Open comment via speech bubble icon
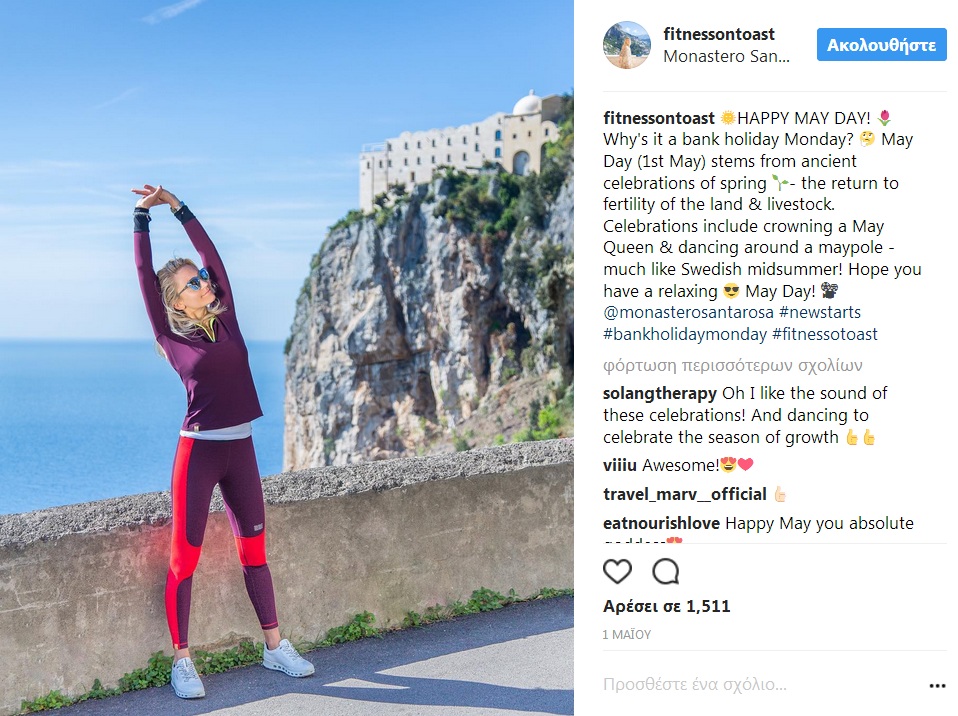The width and height of the screenshot is (958, 716). coord(665,572)
